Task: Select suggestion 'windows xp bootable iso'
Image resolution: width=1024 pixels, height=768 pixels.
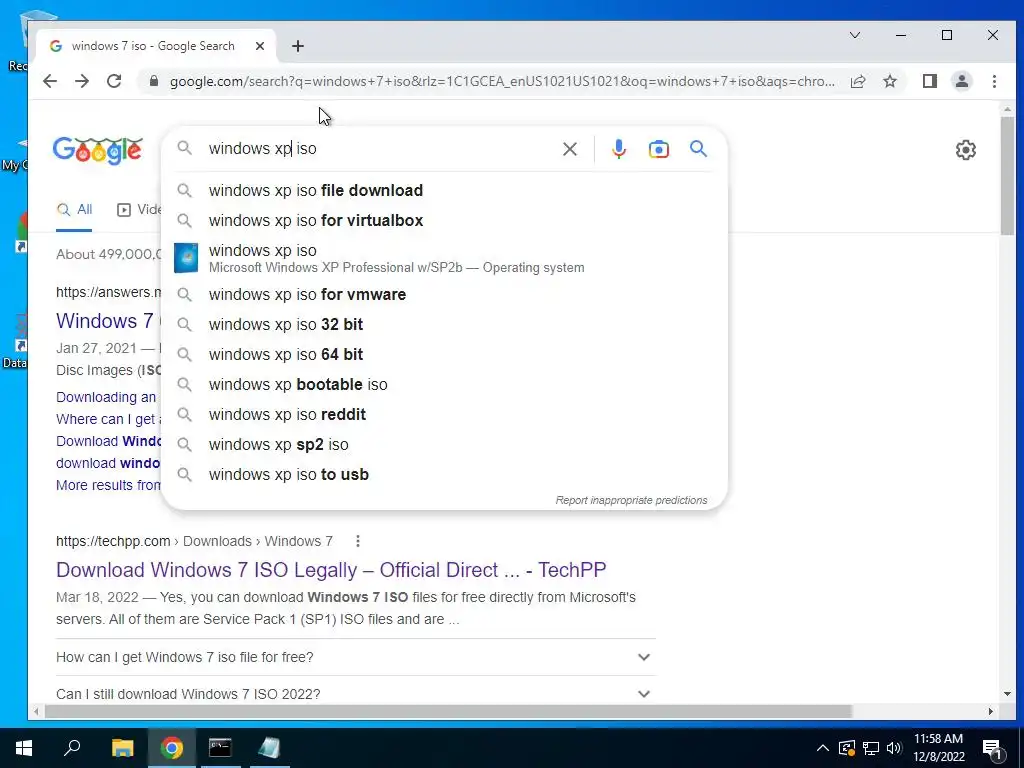Action: (444, 385)
